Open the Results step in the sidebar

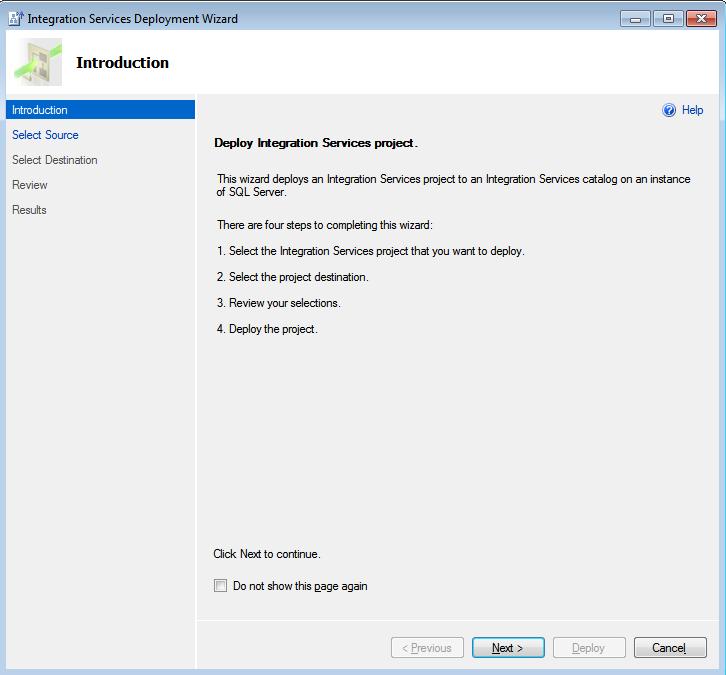[x=30, y=210]
